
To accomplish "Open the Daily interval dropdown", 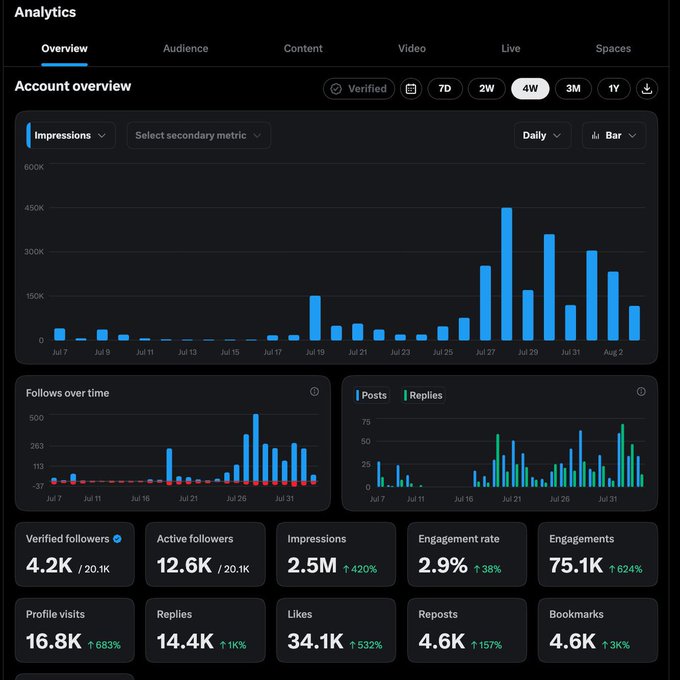I will point(542,135).
